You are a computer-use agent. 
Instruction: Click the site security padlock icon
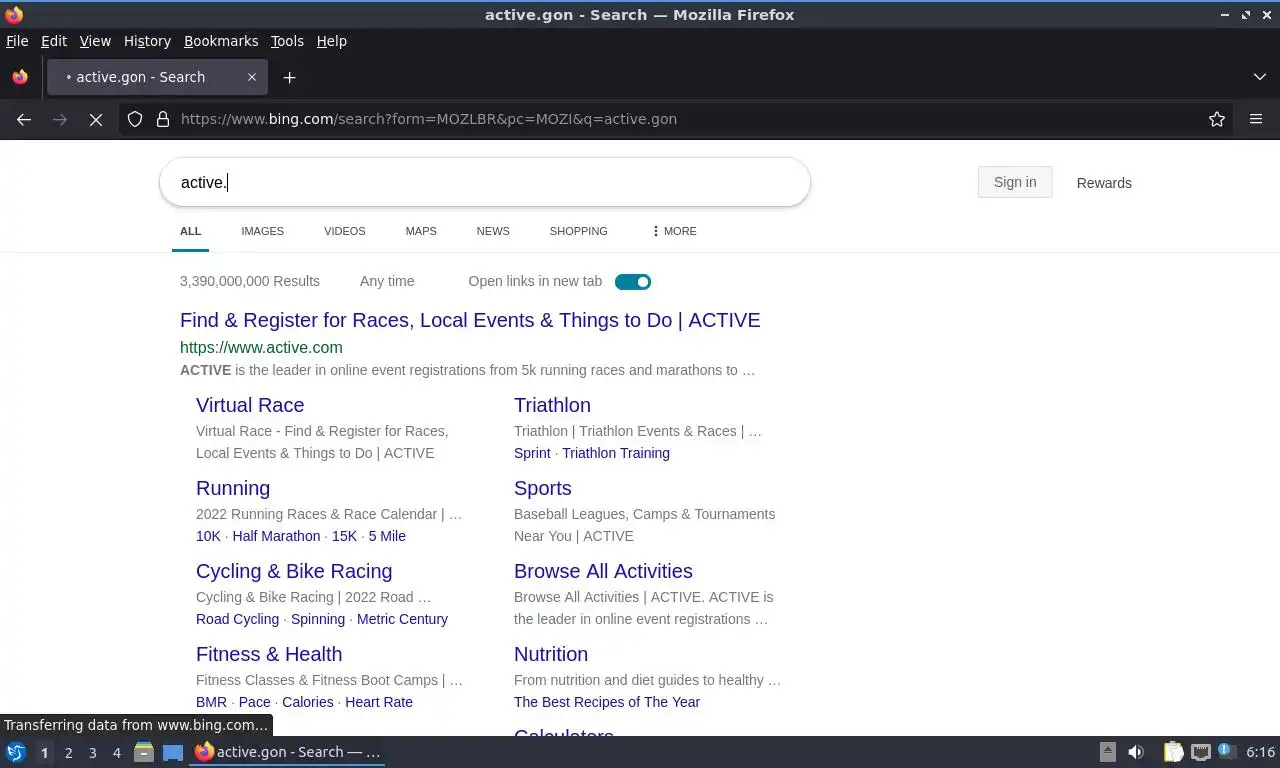point(163,119)
